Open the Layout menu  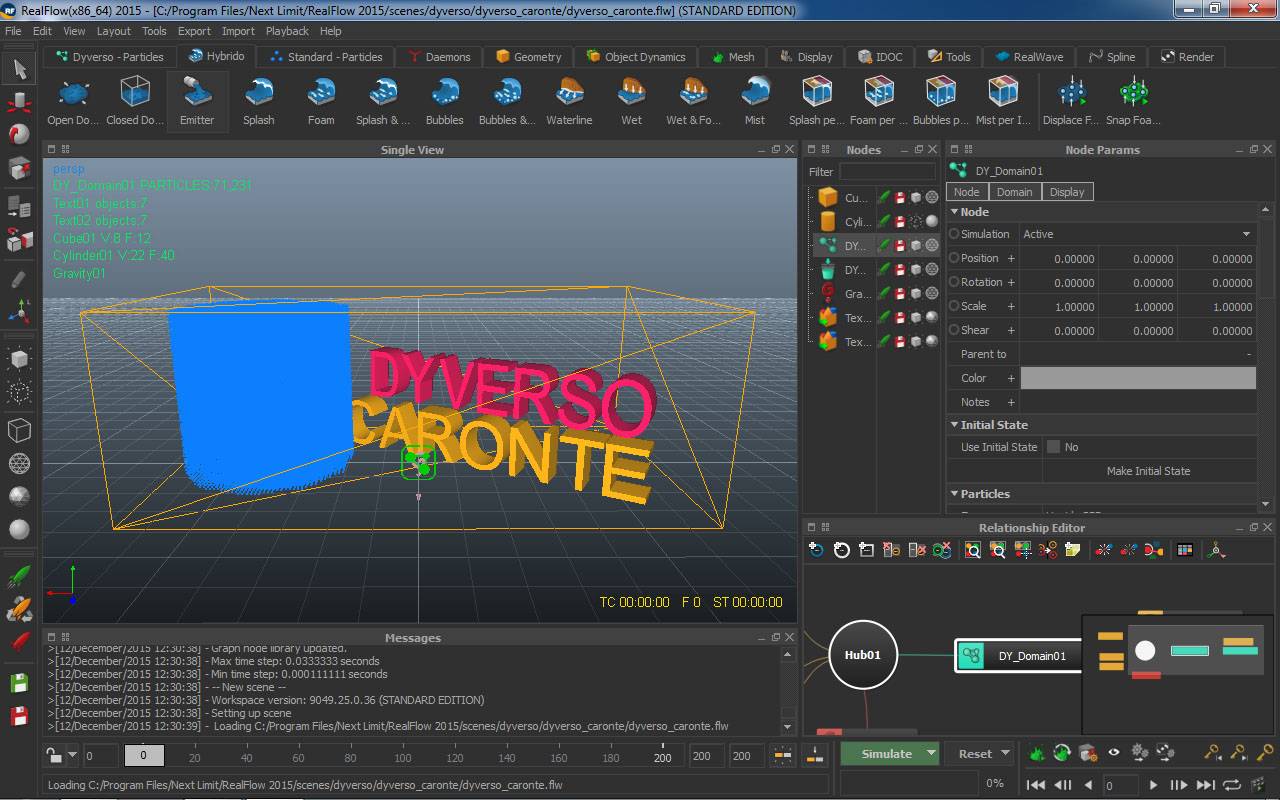(x=113, y=31)
